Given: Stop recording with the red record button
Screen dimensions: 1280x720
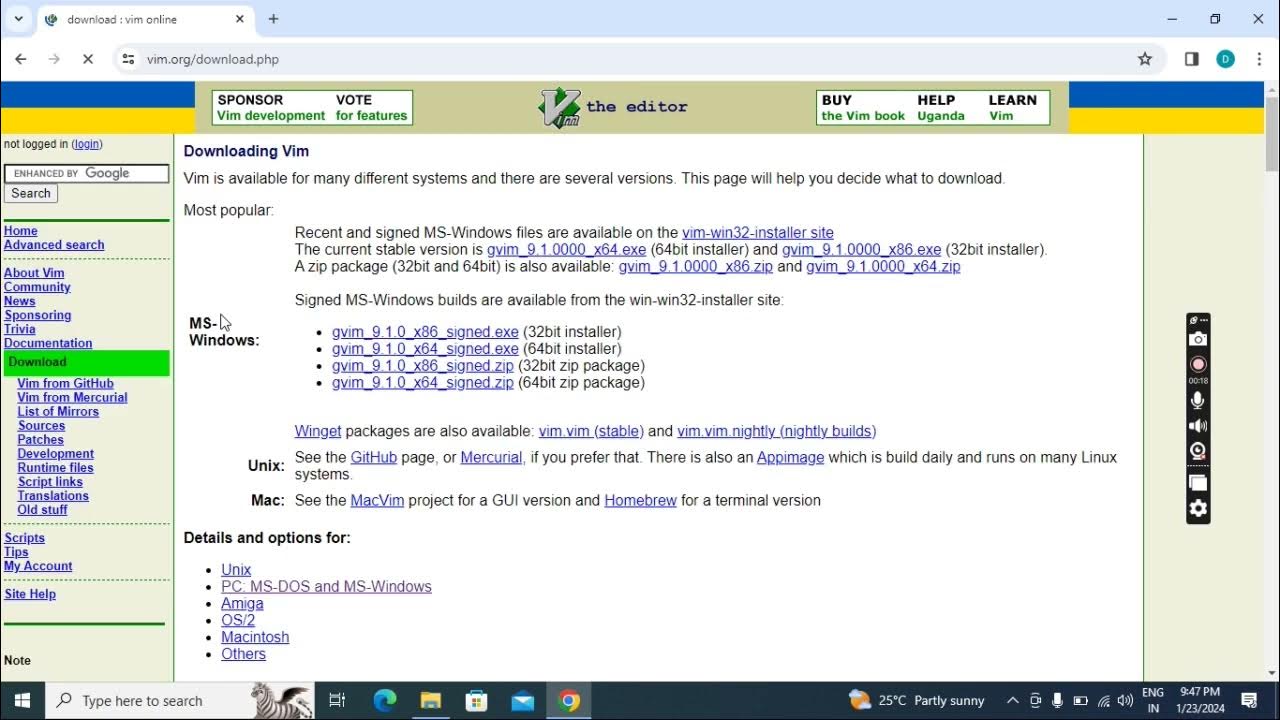Looking at the screenshot, I should click(x=1198, y=364).
